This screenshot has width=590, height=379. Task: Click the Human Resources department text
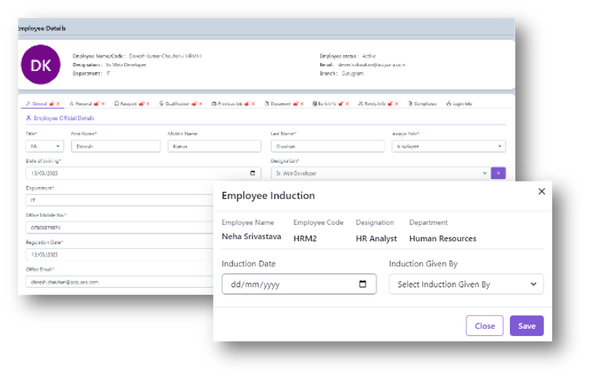tap(442, 239)
